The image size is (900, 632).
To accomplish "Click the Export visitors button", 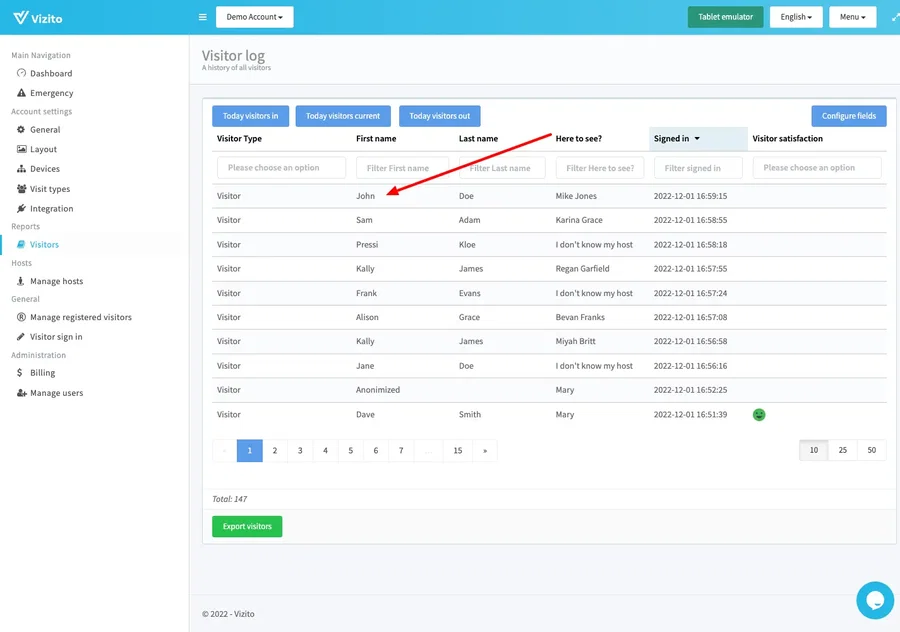I will tap(247, 526).
